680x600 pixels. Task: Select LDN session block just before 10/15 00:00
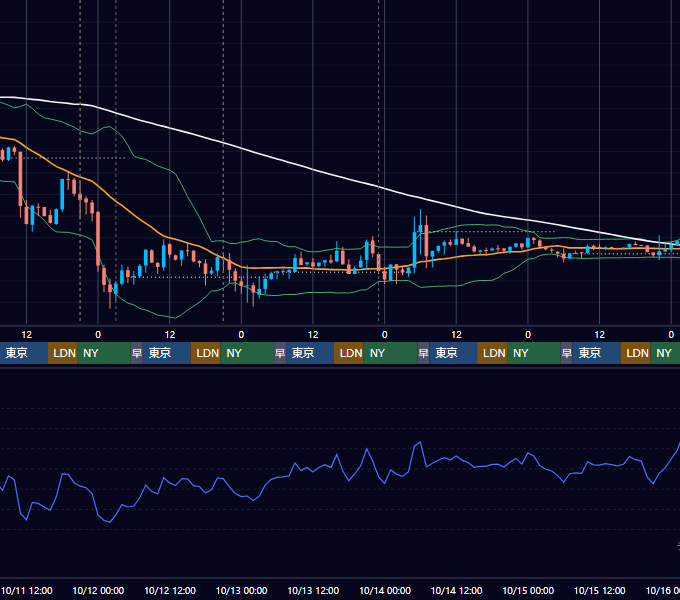coord(492,353)
